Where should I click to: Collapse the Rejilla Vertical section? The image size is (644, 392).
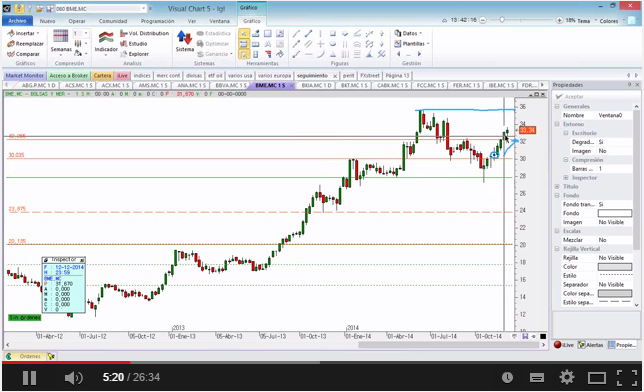click(557, 249)
